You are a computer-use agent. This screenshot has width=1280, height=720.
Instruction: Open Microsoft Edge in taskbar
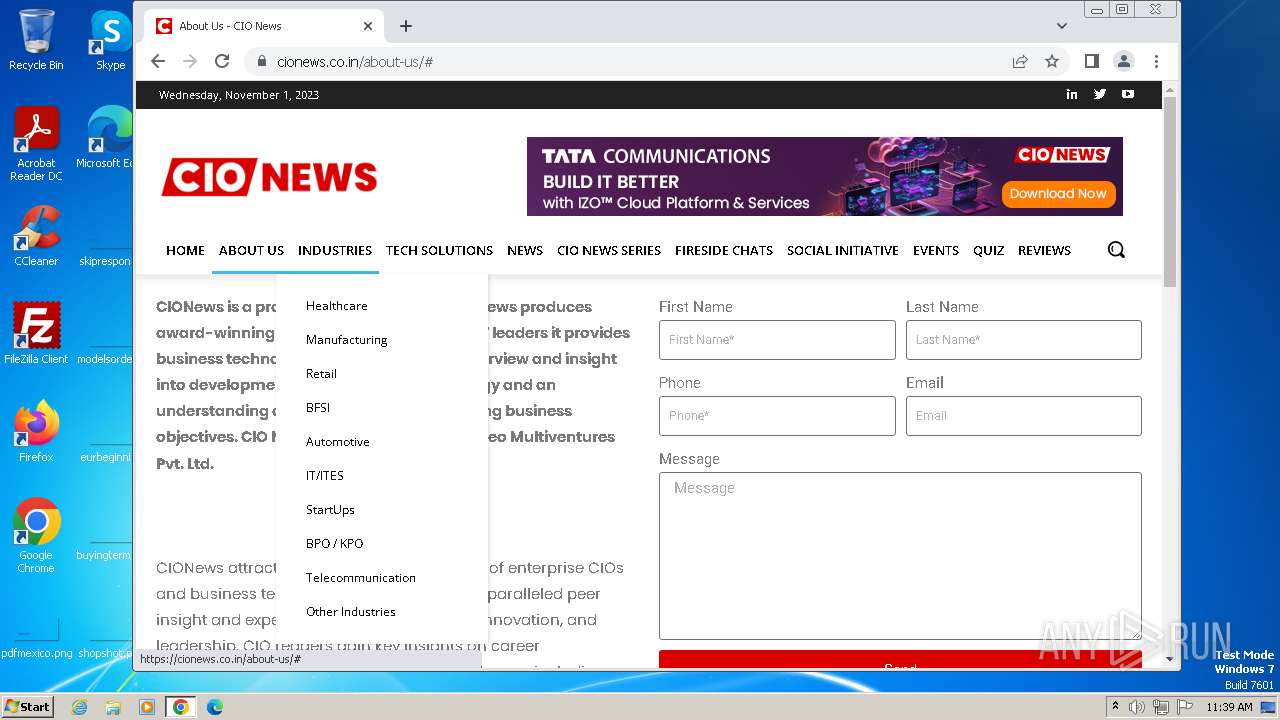[x=214, y=707]
